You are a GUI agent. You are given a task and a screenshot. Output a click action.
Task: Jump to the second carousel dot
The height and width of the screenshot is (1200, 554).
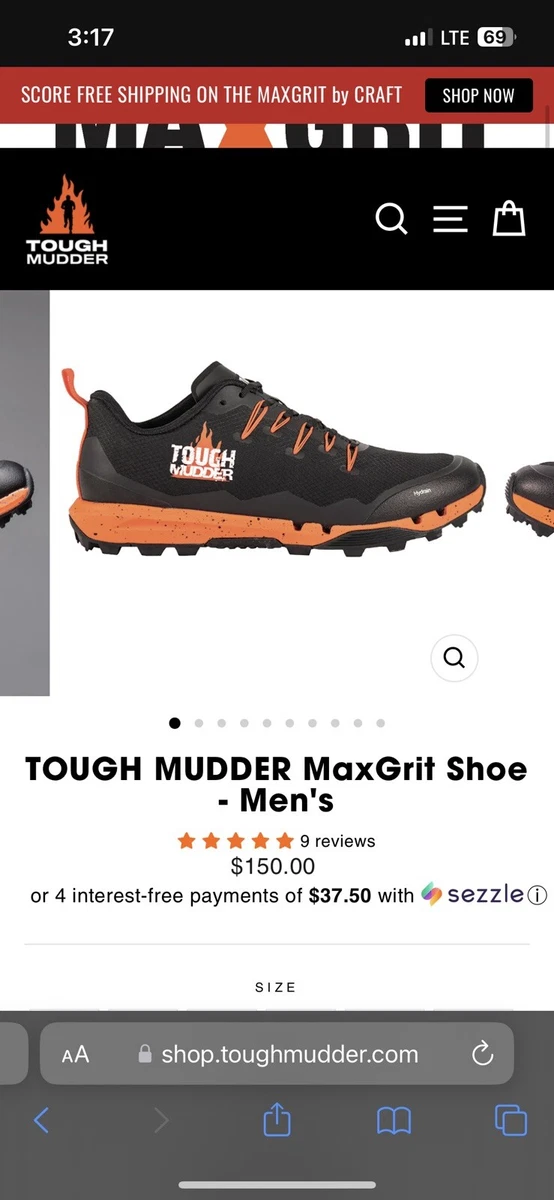pyautogui.click(x=198, y=723)
